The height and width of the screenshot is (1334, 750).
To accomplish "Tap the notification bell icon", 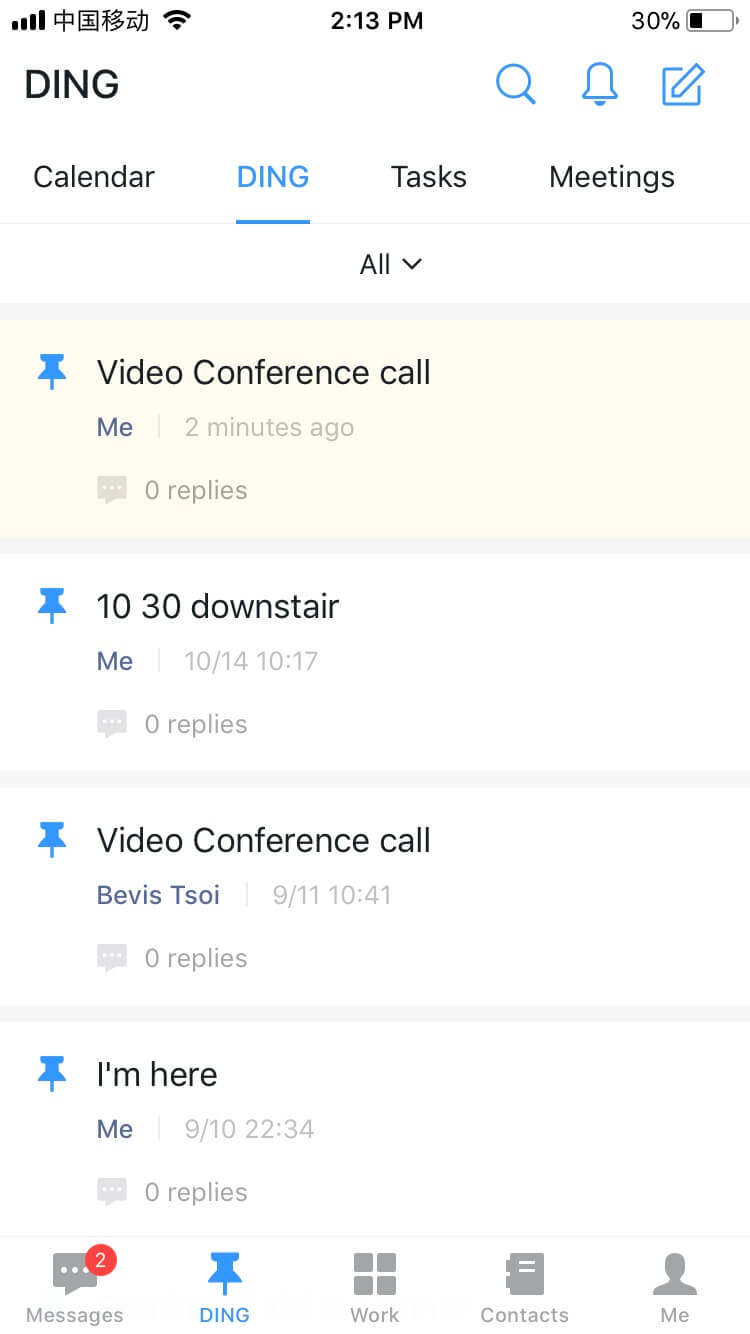I will (x=600, y=85).
